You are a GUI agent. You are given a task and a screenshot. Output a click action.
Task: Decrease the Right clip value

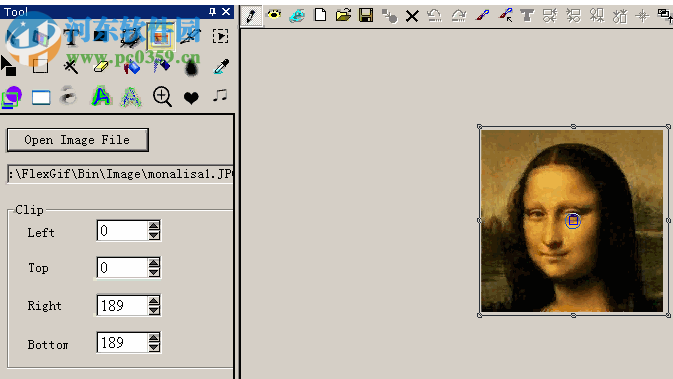[x=154, y=310]
